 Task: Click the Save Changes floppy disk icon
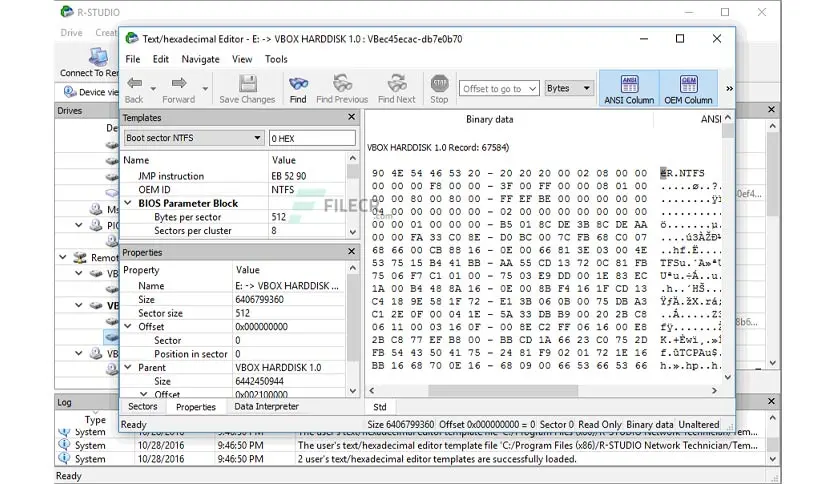tap(247, 84)
